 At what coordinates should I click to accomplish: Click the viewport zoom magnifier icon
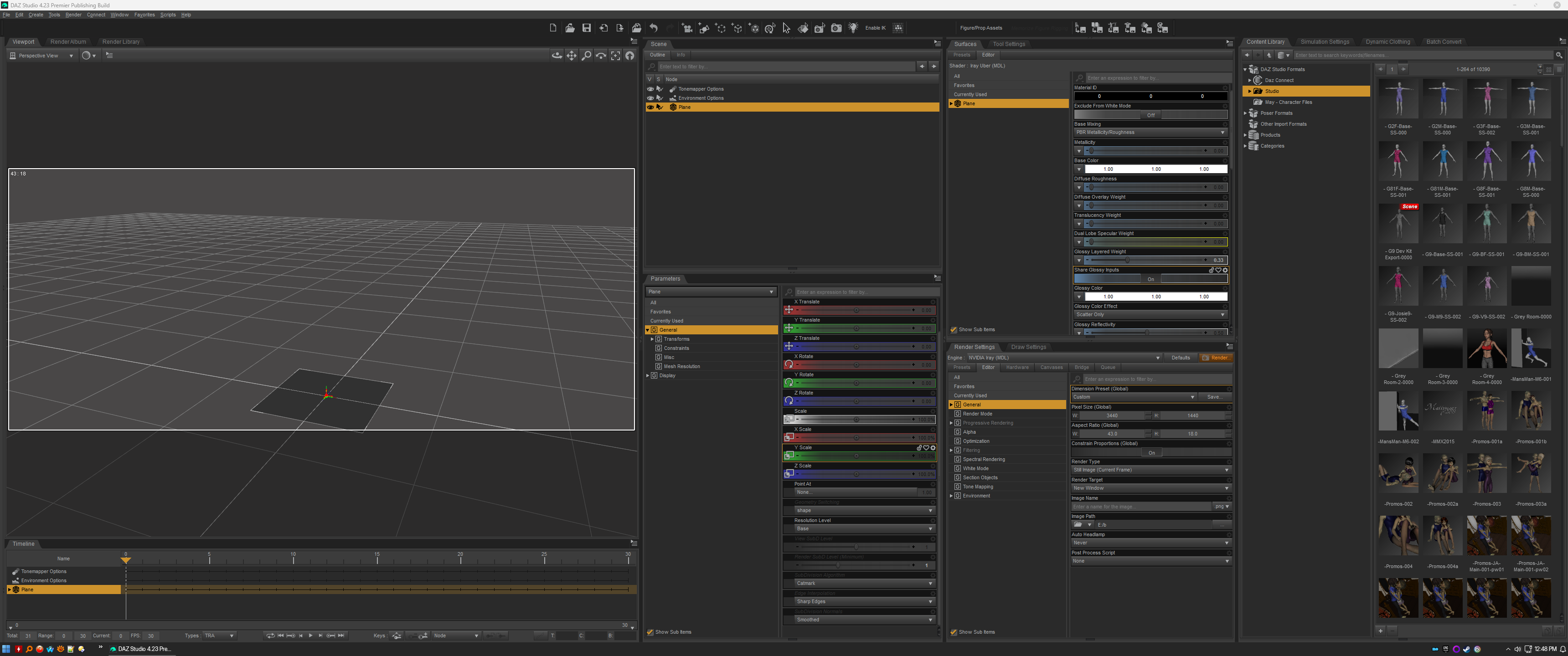click(x=586, y=56)
